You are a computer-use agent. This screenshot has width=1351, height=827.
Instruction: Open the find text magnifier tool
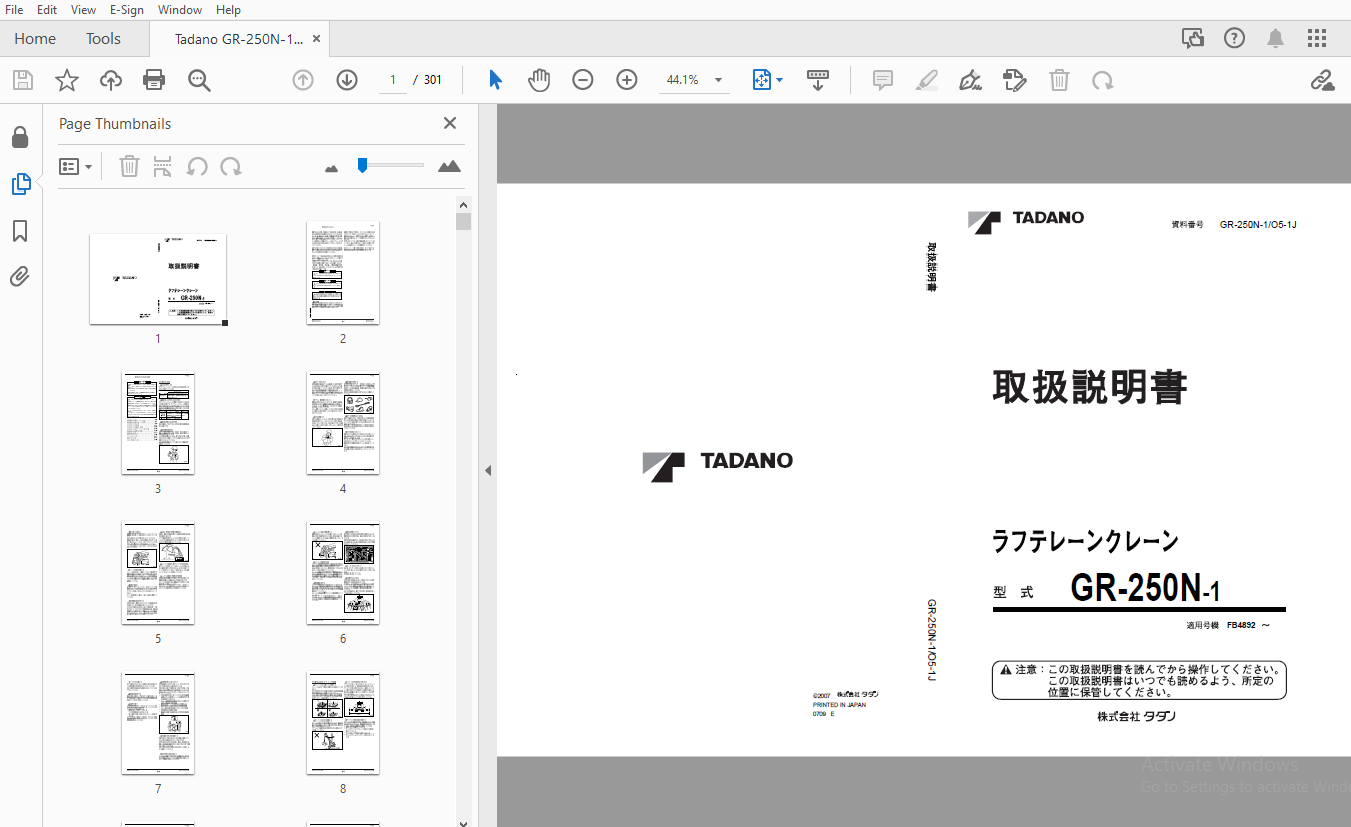click(199, 80)
